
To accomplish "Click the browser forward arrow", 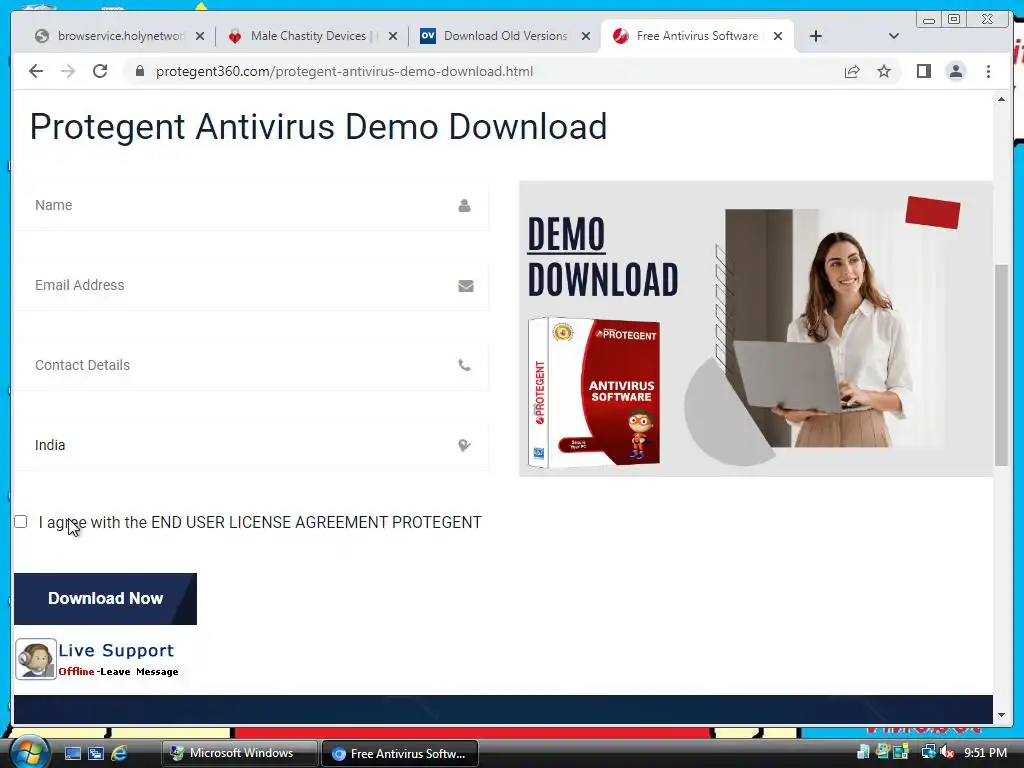I will (68, 71).
